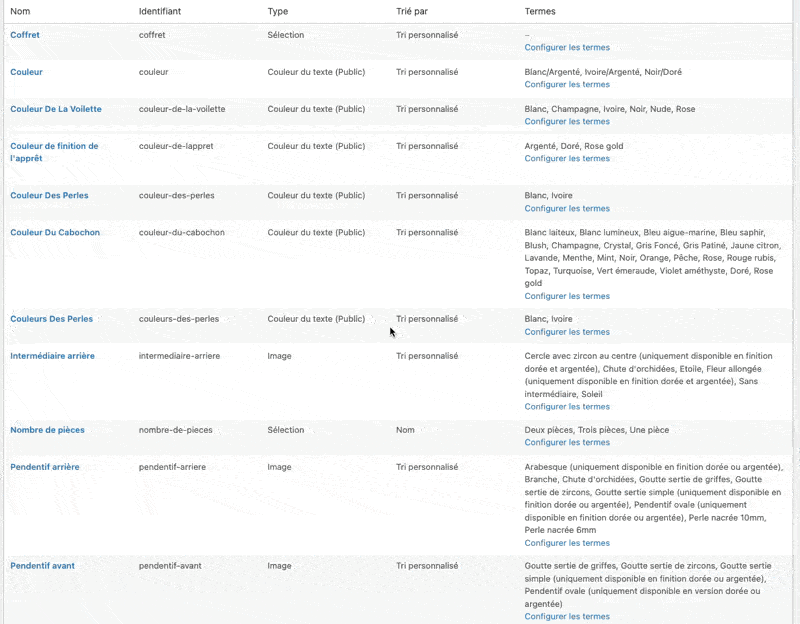Configure terms for Pendentif avant
Image resolution: width=800 pixels, height=624 pixels.
pyautogui.click(x=567, y=616)
